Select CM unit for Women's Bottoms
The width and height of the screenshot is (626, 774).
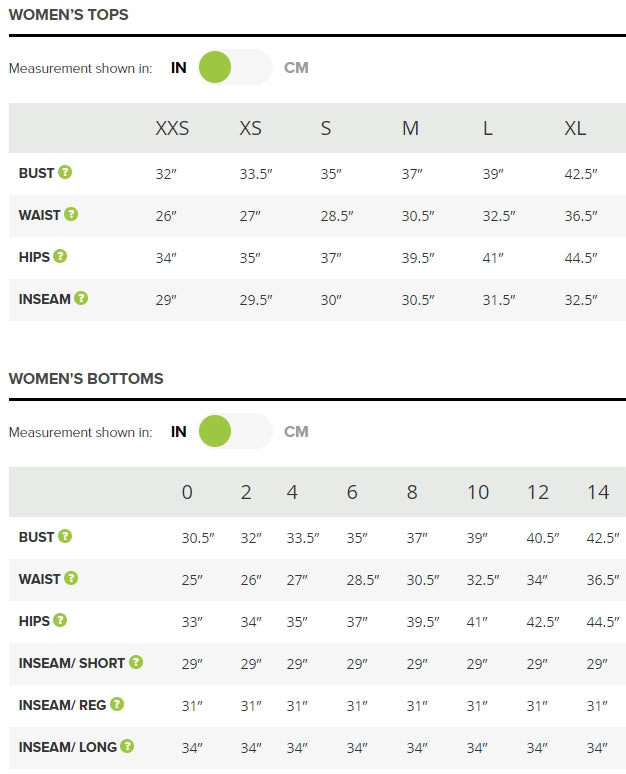pos(296,431)
